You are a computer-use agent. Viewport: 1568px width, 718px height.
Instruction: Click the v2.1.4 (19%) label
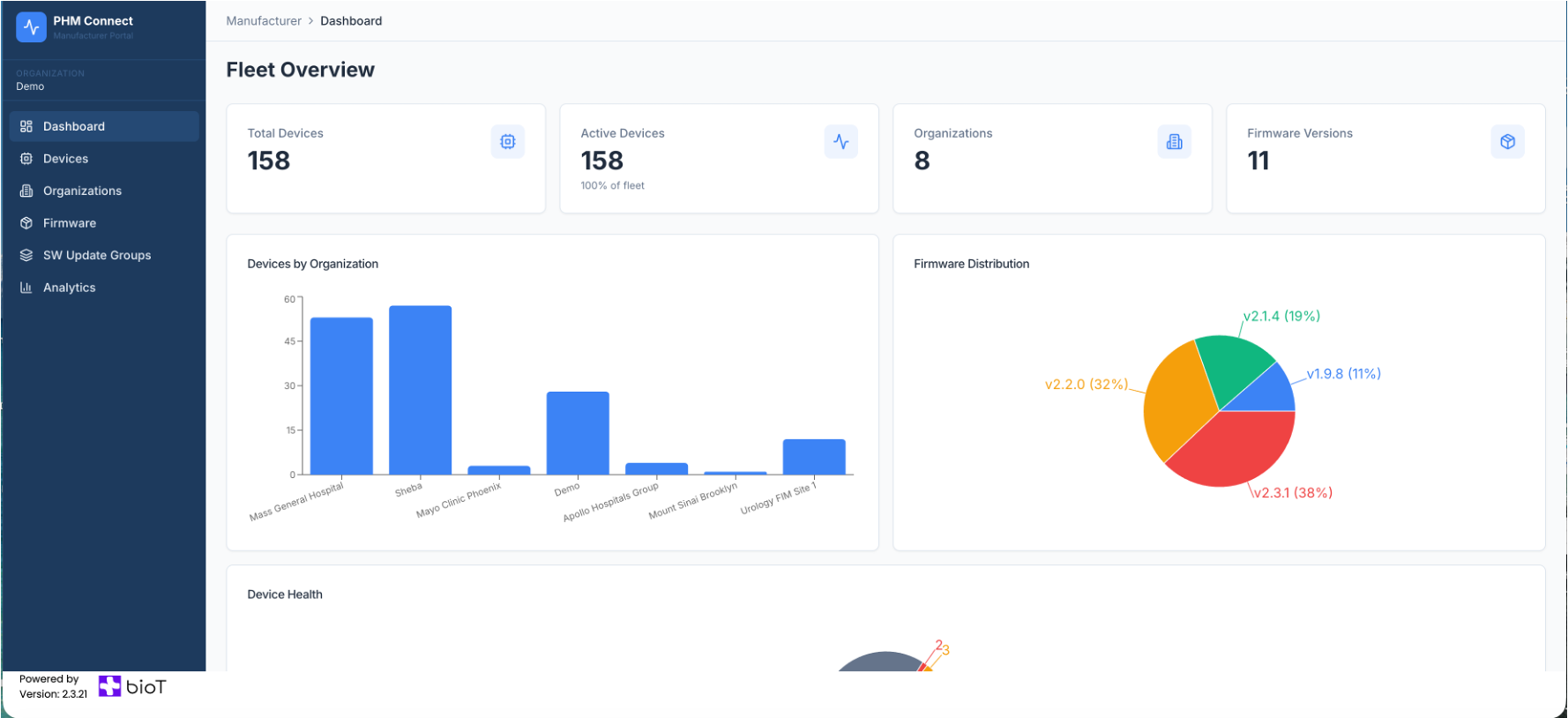tap(1281, 316)
